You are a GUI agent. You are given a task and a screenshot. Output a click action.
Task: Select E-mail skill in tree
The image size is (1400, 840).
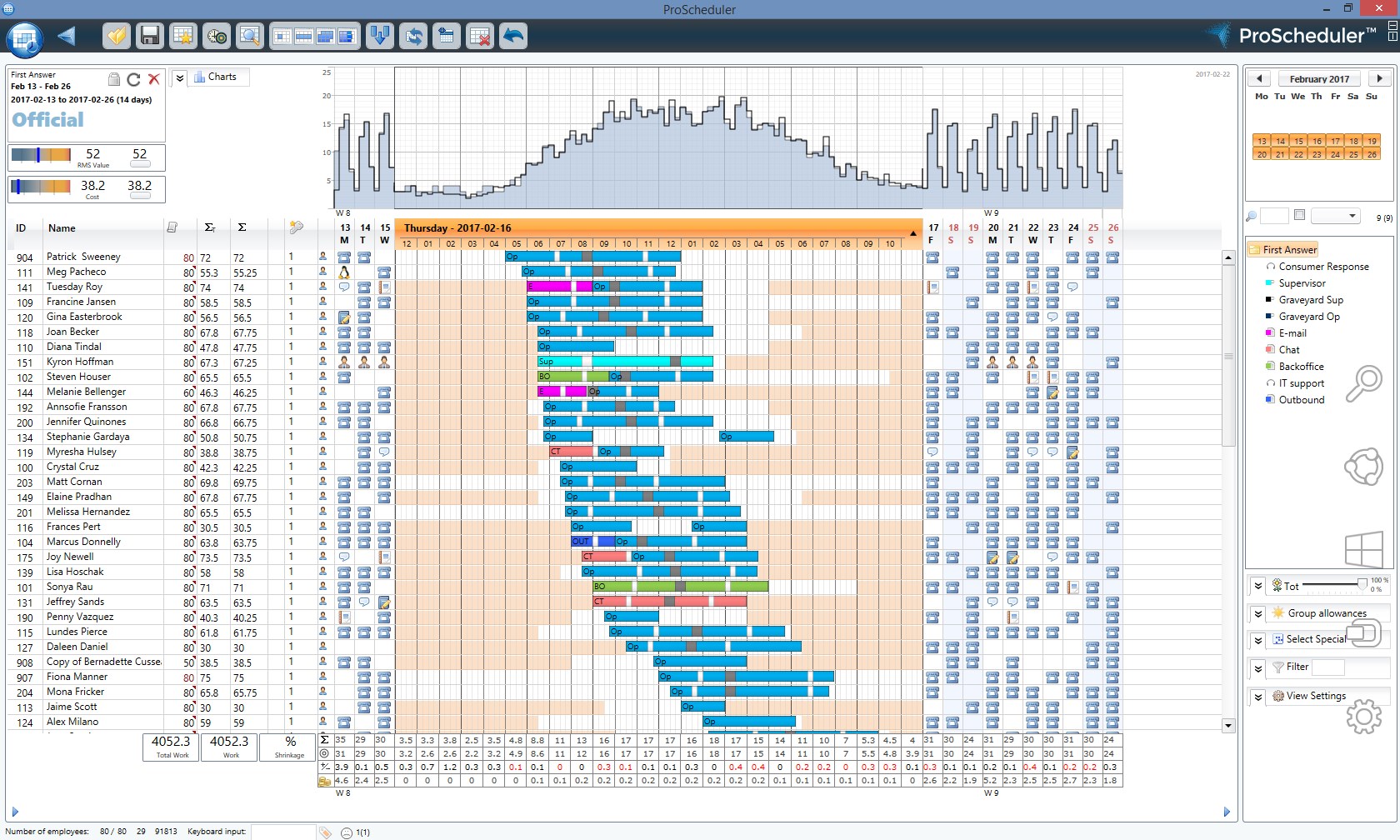tap(1292, 333)
